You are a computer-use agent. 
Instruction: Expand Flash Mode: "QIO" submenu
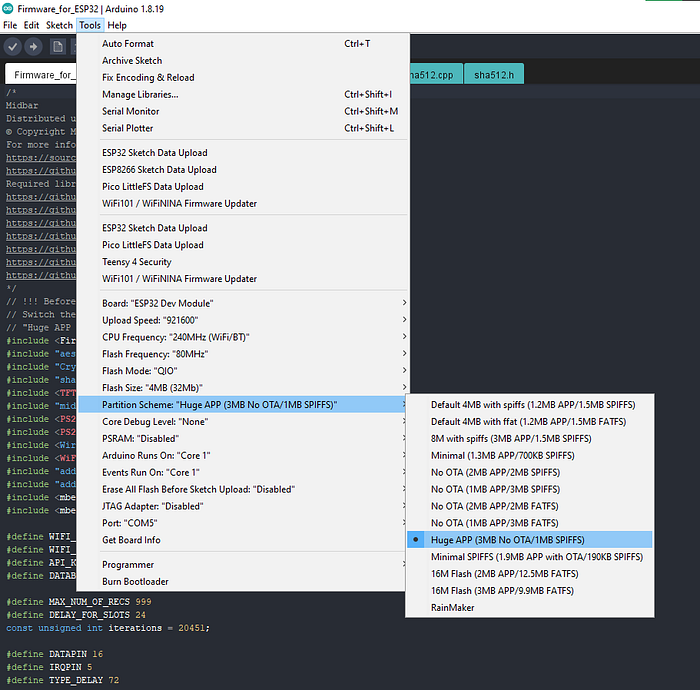[x=243, y=371]
